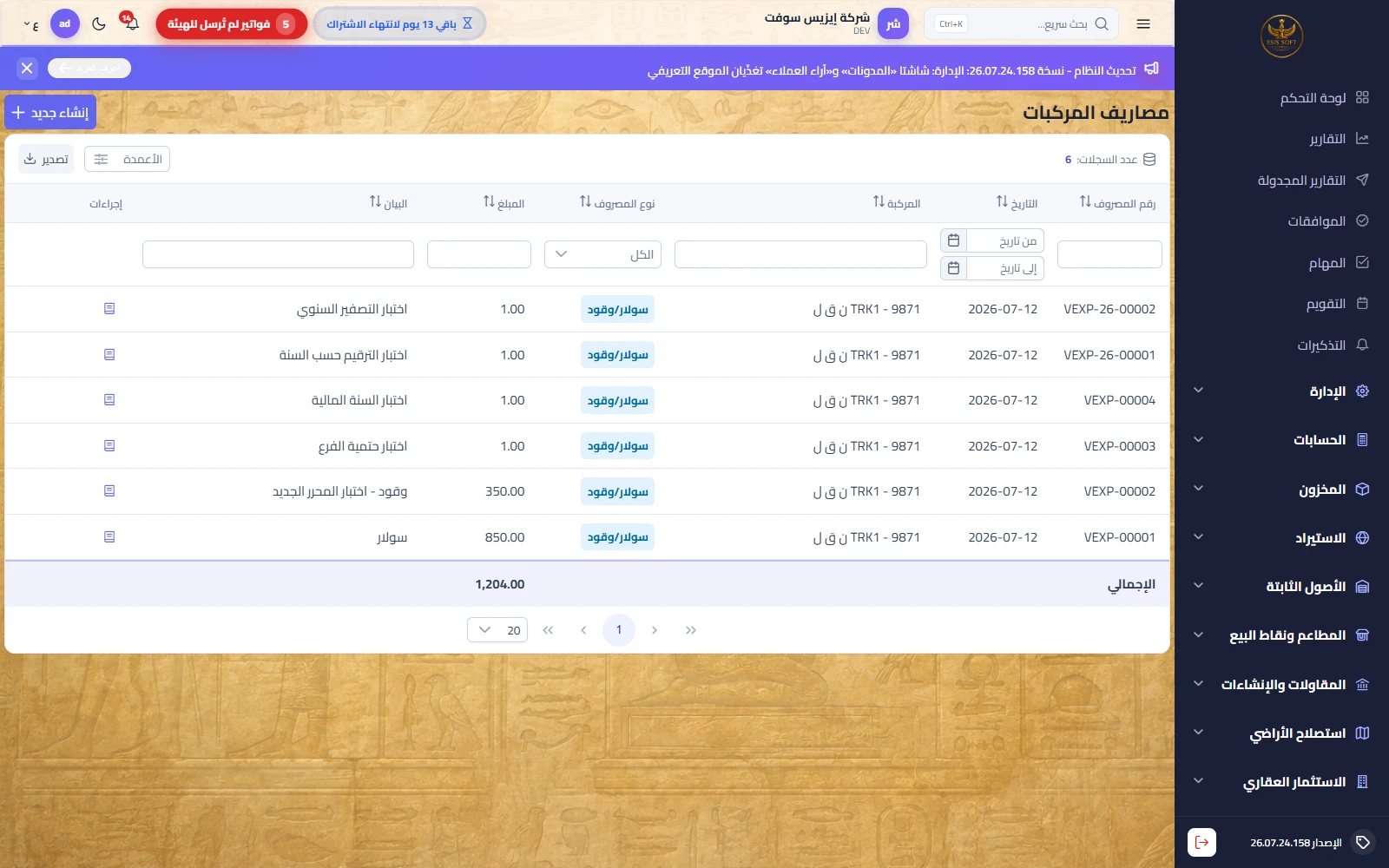Click the logout icon button
The height and width of the screenshot is (868, 1389).
pos(1201,842)
